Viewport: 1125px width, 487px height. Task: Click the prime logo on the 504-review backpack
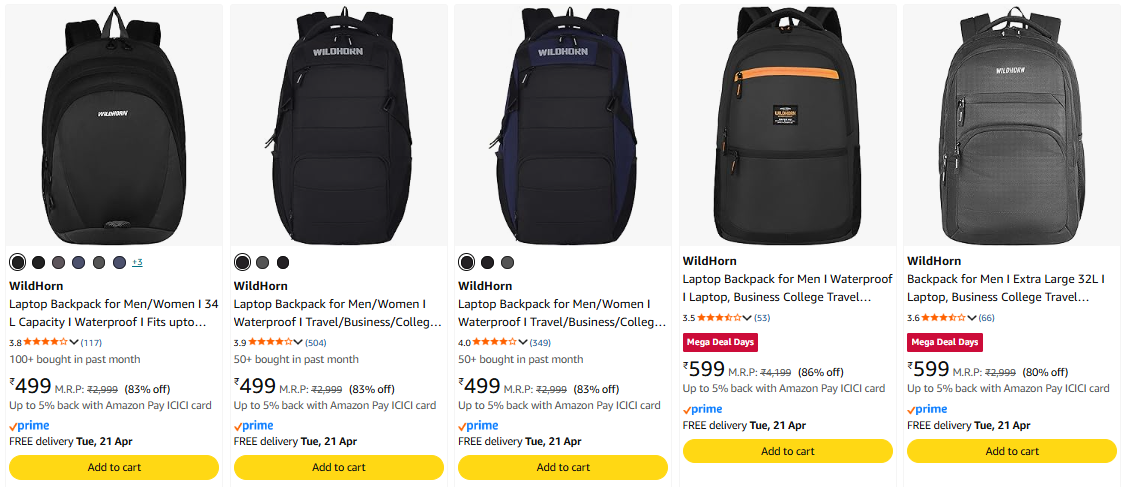pos(255,425)
